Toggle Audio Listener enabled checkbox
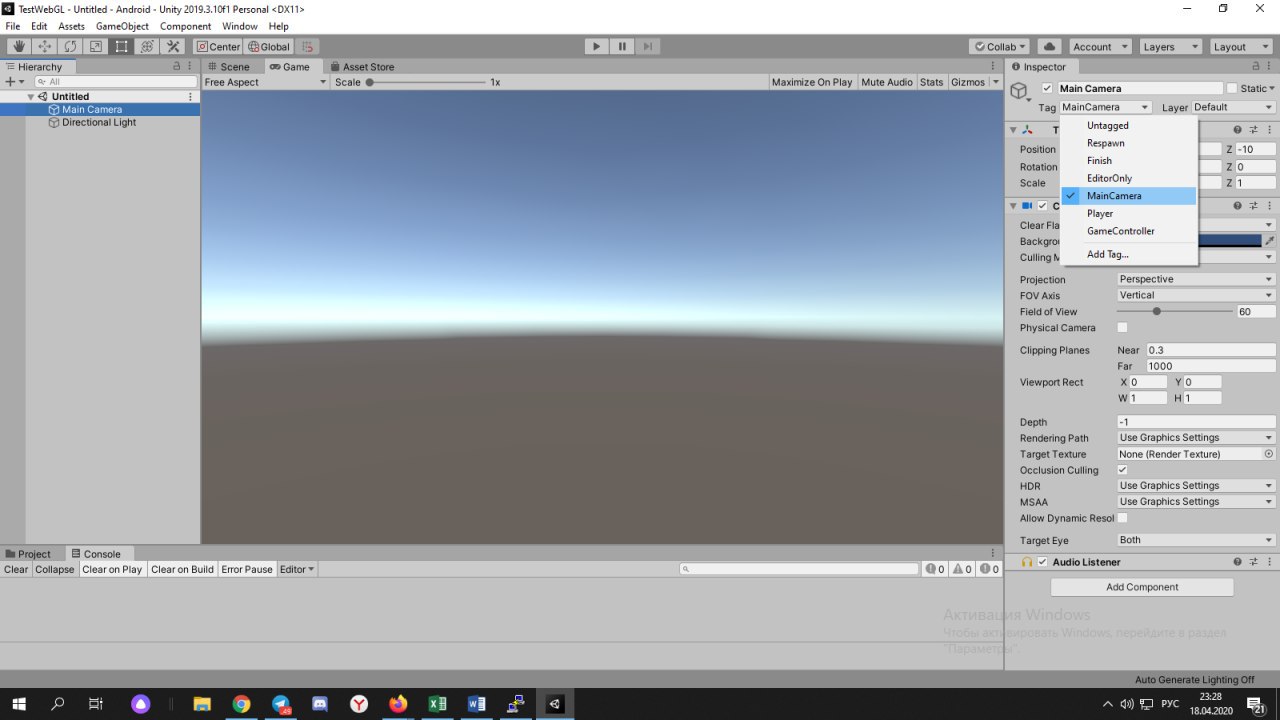 [x=1042, y=562]
